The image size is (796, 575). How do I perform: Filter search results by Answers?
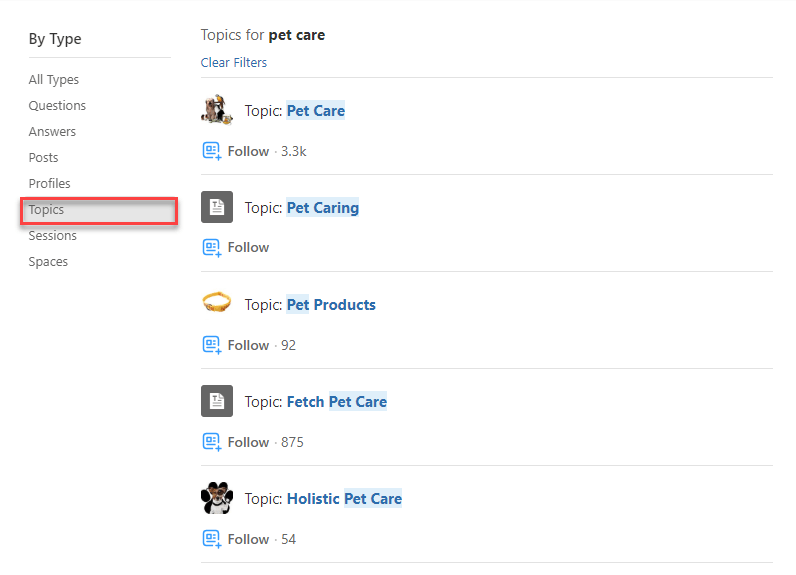point(52,131)
